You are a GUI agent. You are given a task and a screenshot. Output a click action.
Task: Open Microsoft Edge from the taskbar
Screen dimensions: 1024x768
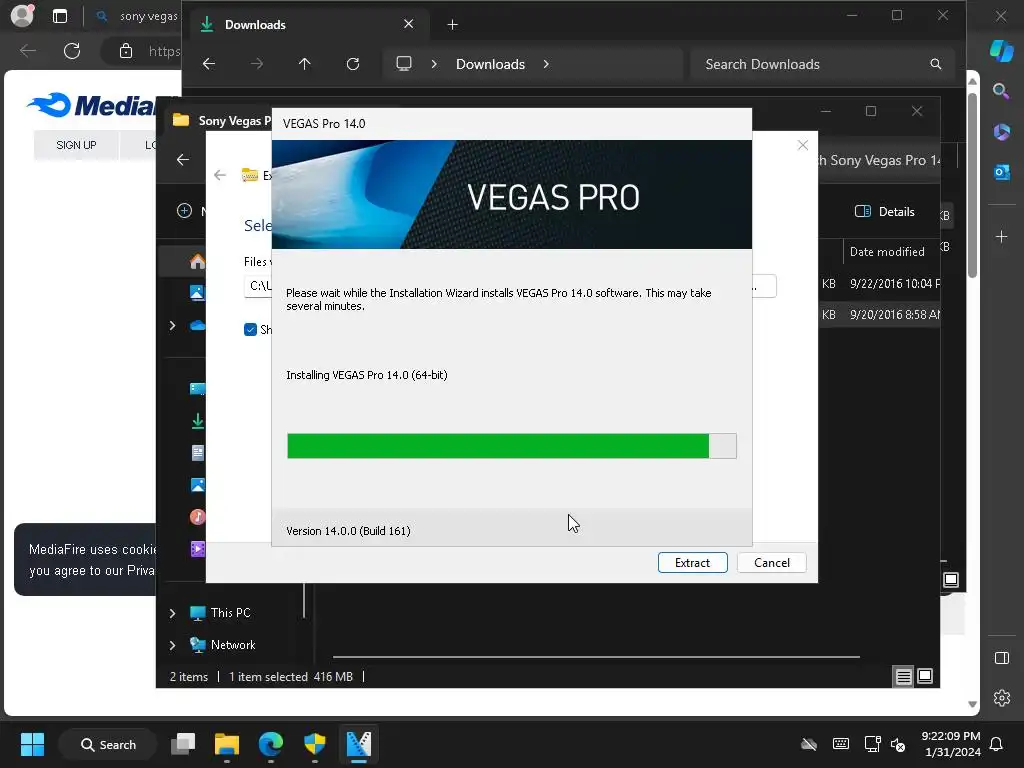[270, 744]
